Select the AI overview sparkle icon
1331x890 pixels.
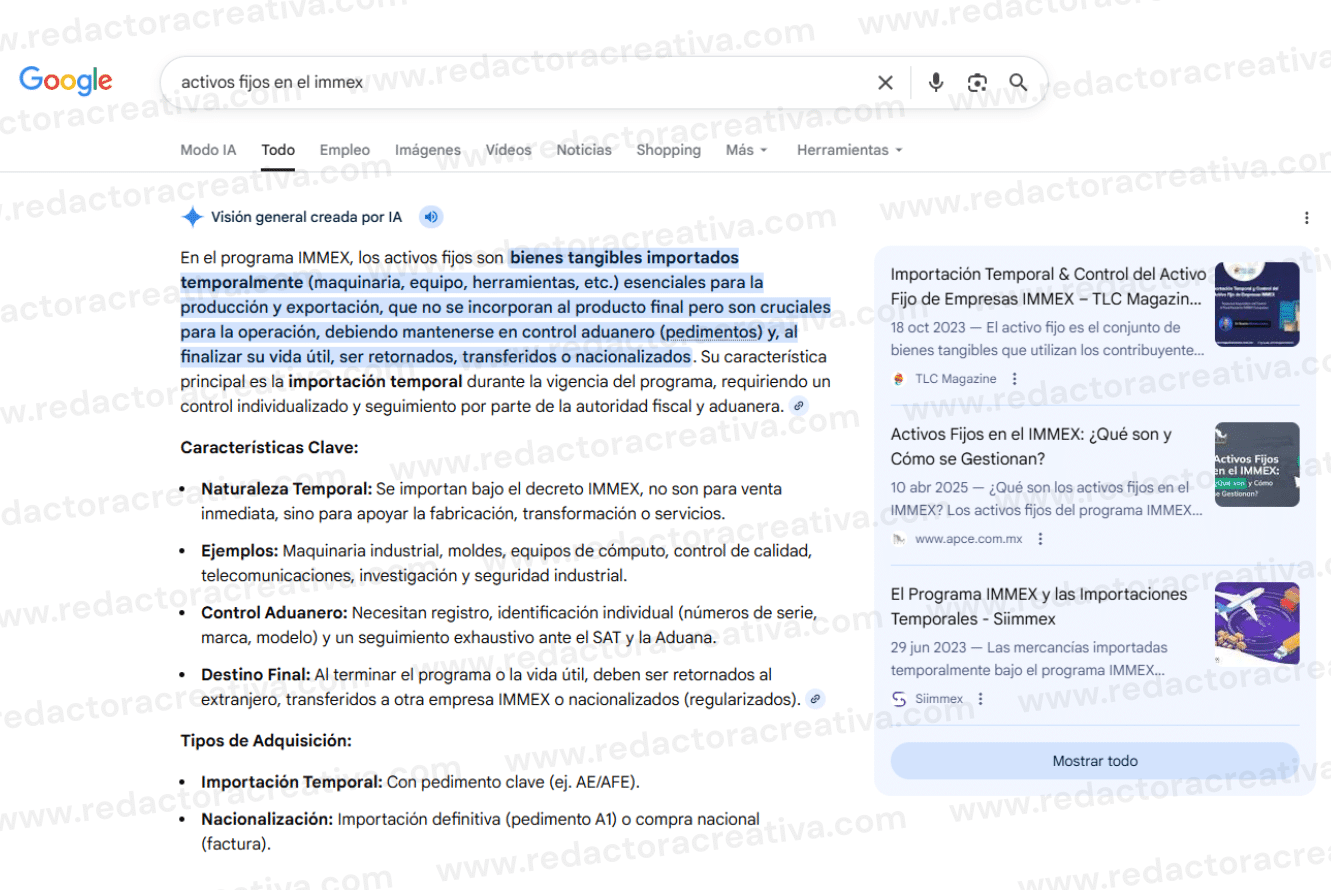click(x=192, y=217)
